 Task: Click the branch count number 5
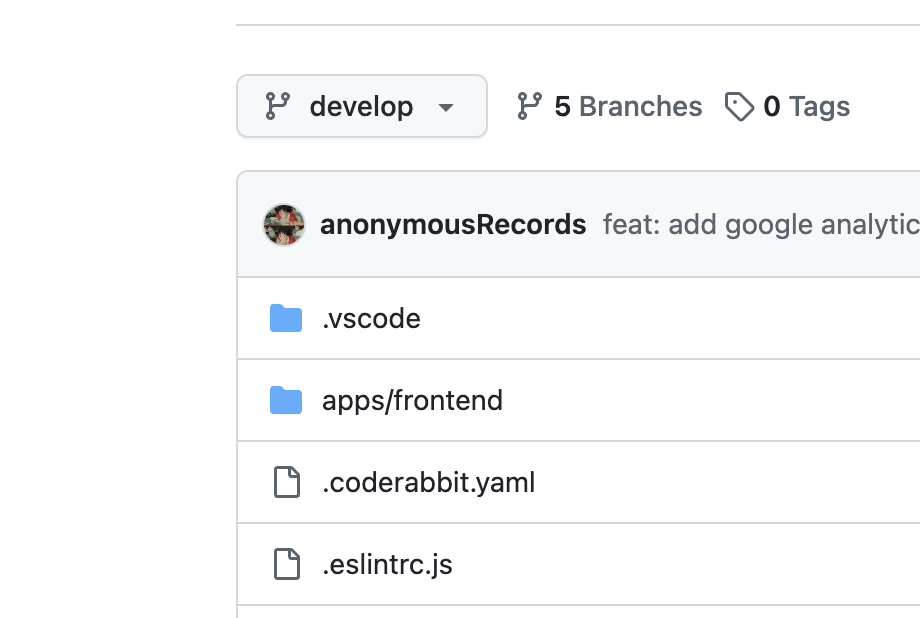562,106
